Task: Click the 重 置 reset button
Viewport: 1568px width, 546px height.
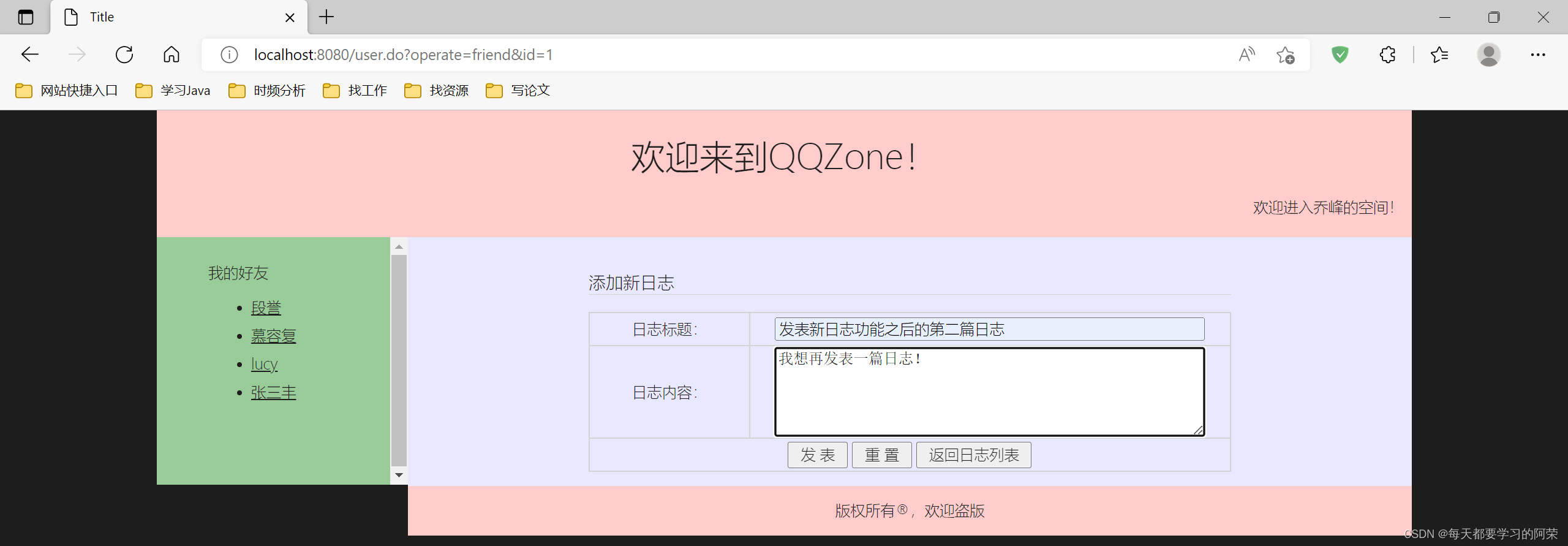Action: click(881, 455)
